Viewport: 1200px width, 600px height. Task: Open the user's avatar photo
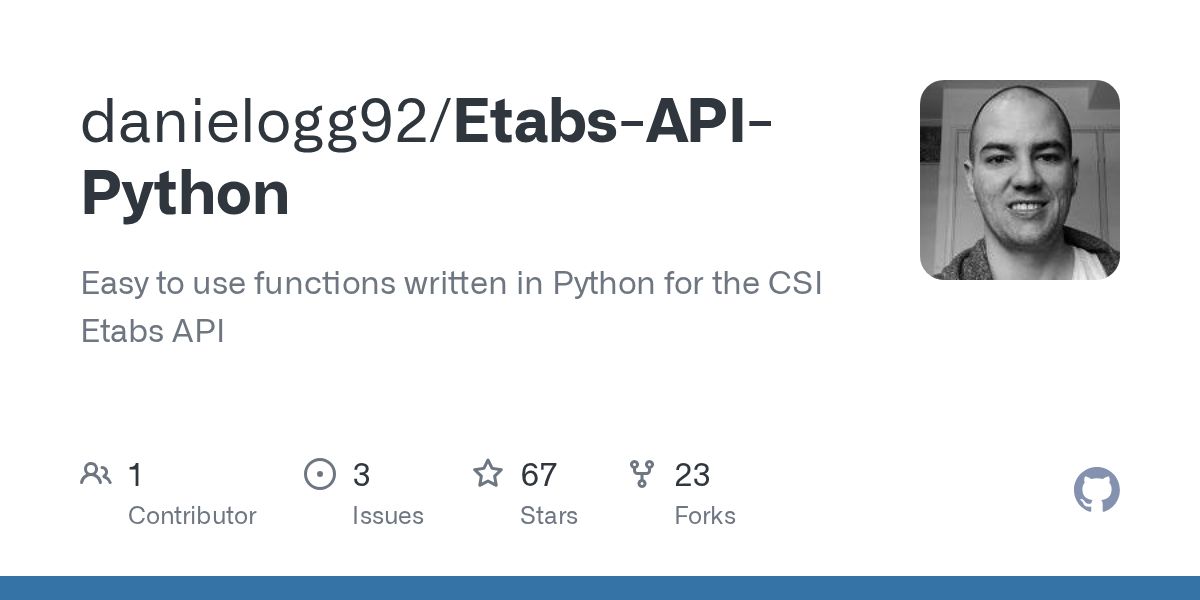tap(1020, 179)
